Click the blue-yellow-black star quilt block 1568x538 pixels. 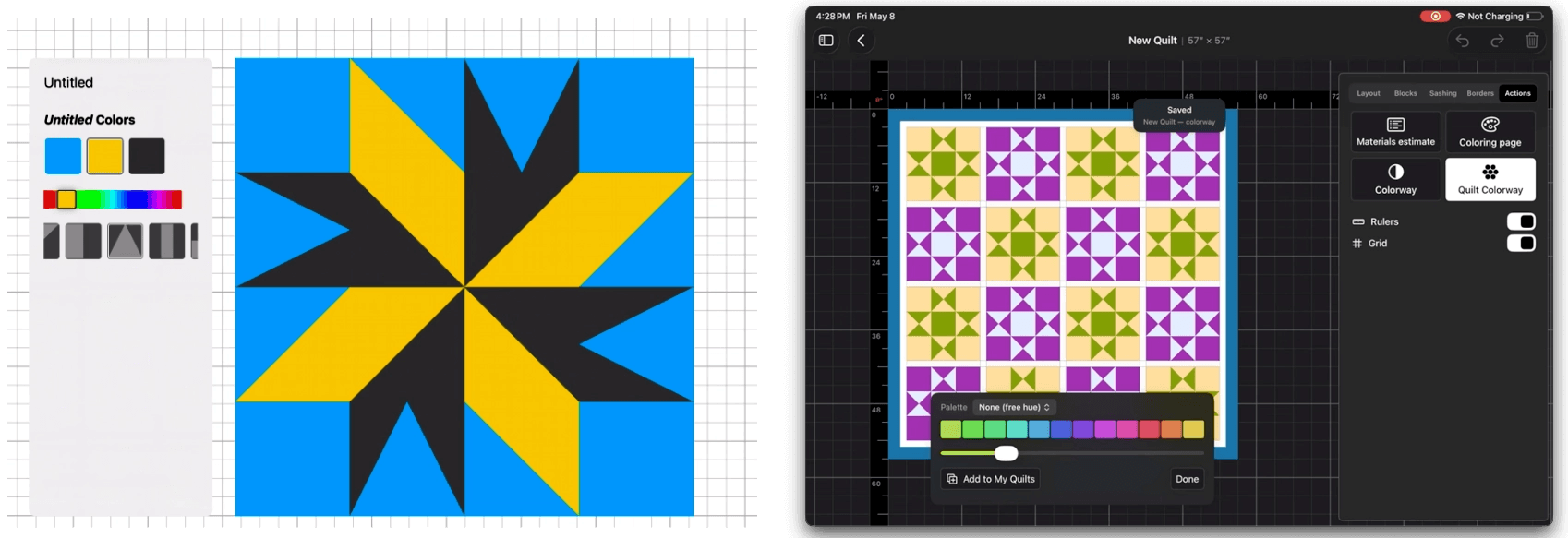[464, 287]
